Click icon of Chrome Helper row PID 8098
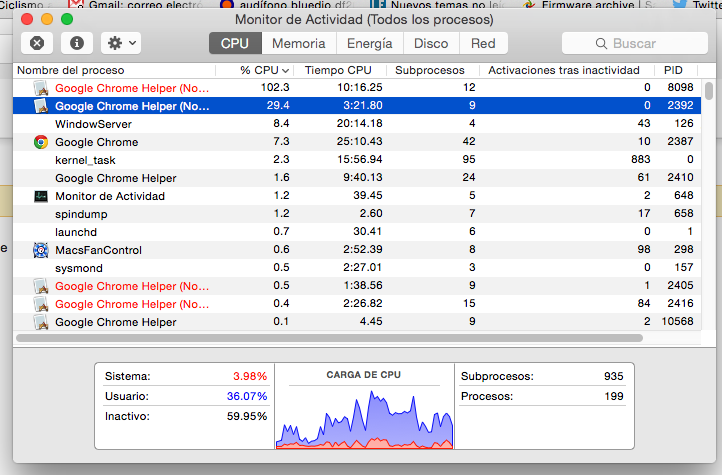 coord(41,88)
